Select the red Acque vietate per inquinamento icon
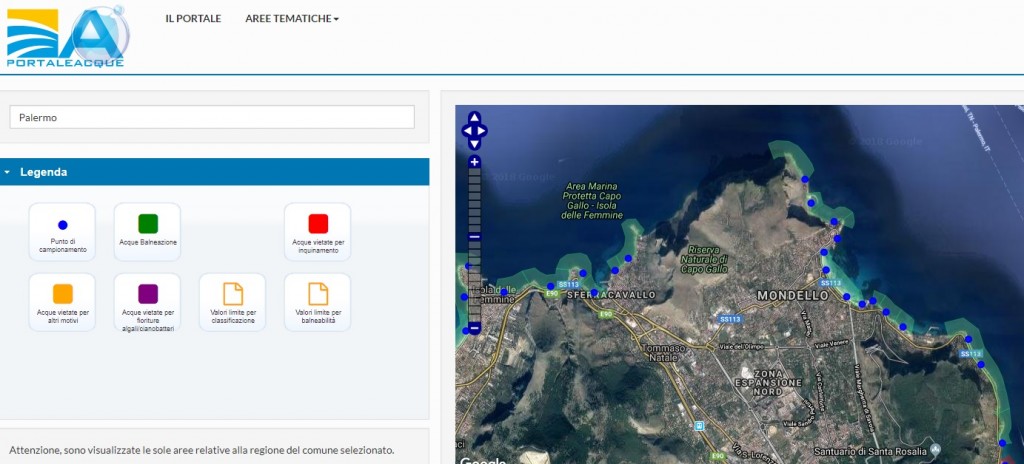This screenshot has height=464, width=1024. click(x=318, y=223)
